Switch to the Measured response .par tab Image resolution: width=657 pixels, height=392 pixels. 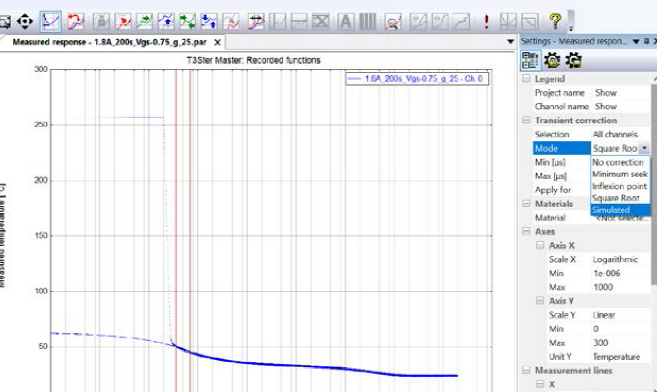click(109, 42)
